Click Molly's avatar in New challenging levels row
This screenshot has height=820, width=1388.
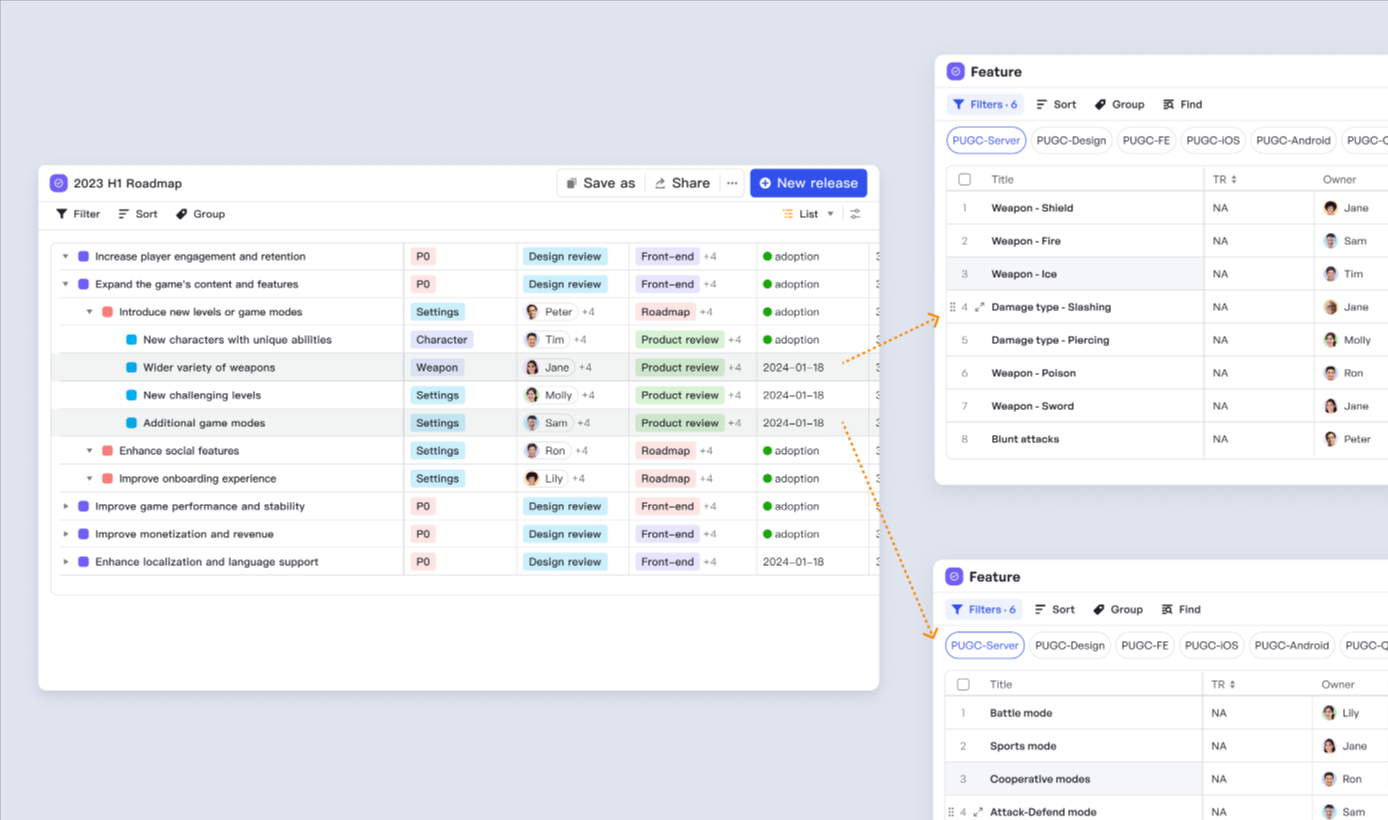tap(533, 395)
